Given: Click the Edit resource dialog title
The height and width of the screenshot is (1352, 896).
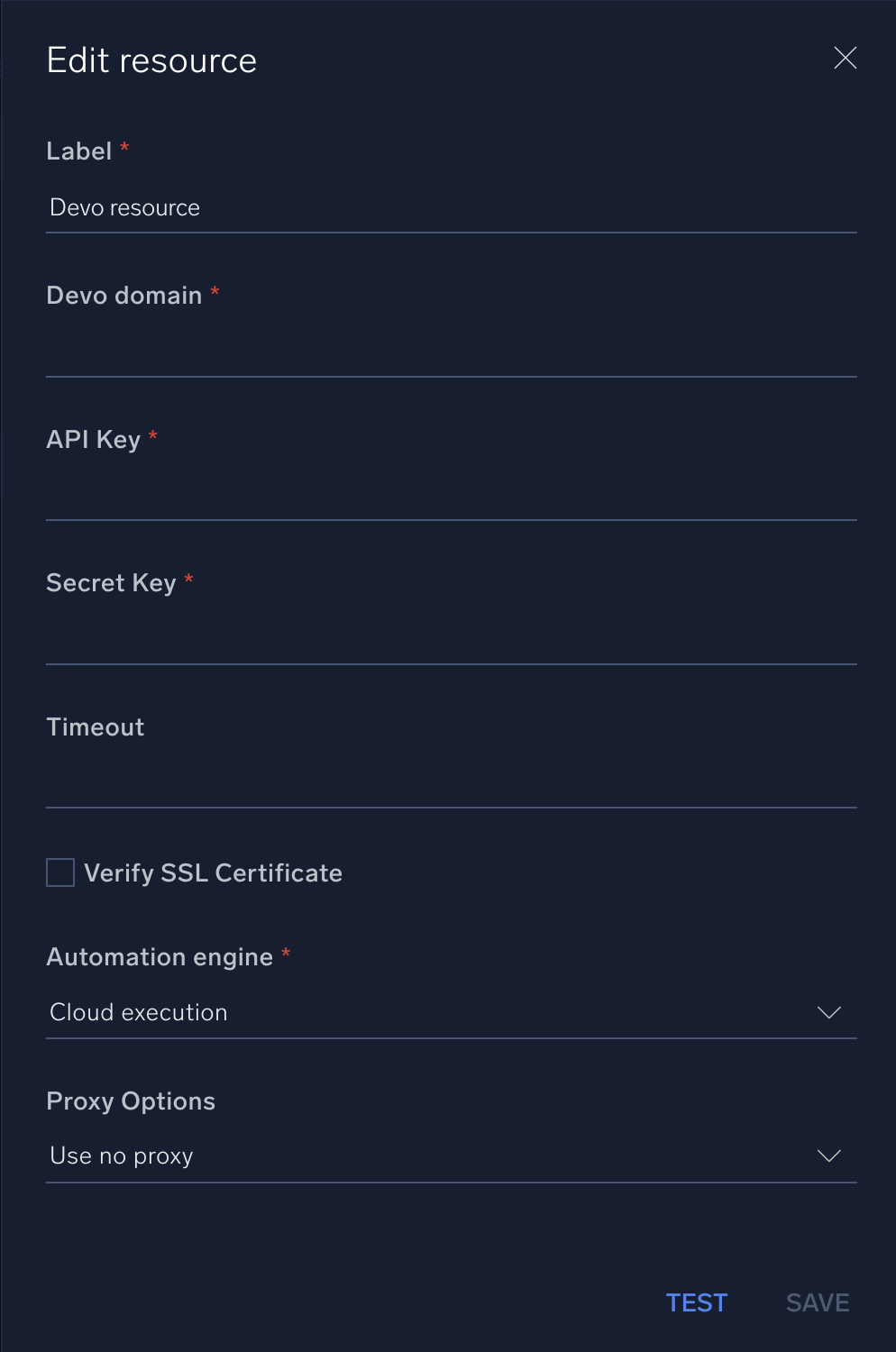Looking at the screenshot, I should [151, 59].
